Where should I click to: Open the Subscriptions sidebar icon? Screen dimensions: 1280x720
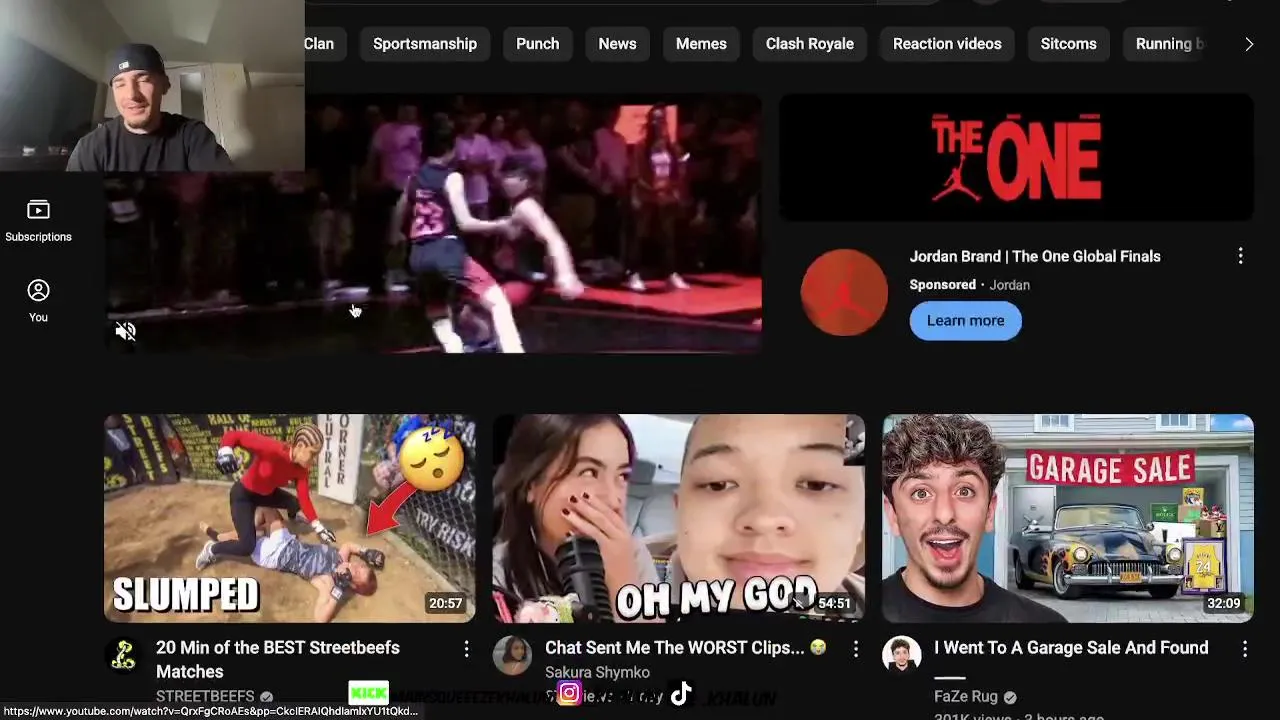click(38, 220)
